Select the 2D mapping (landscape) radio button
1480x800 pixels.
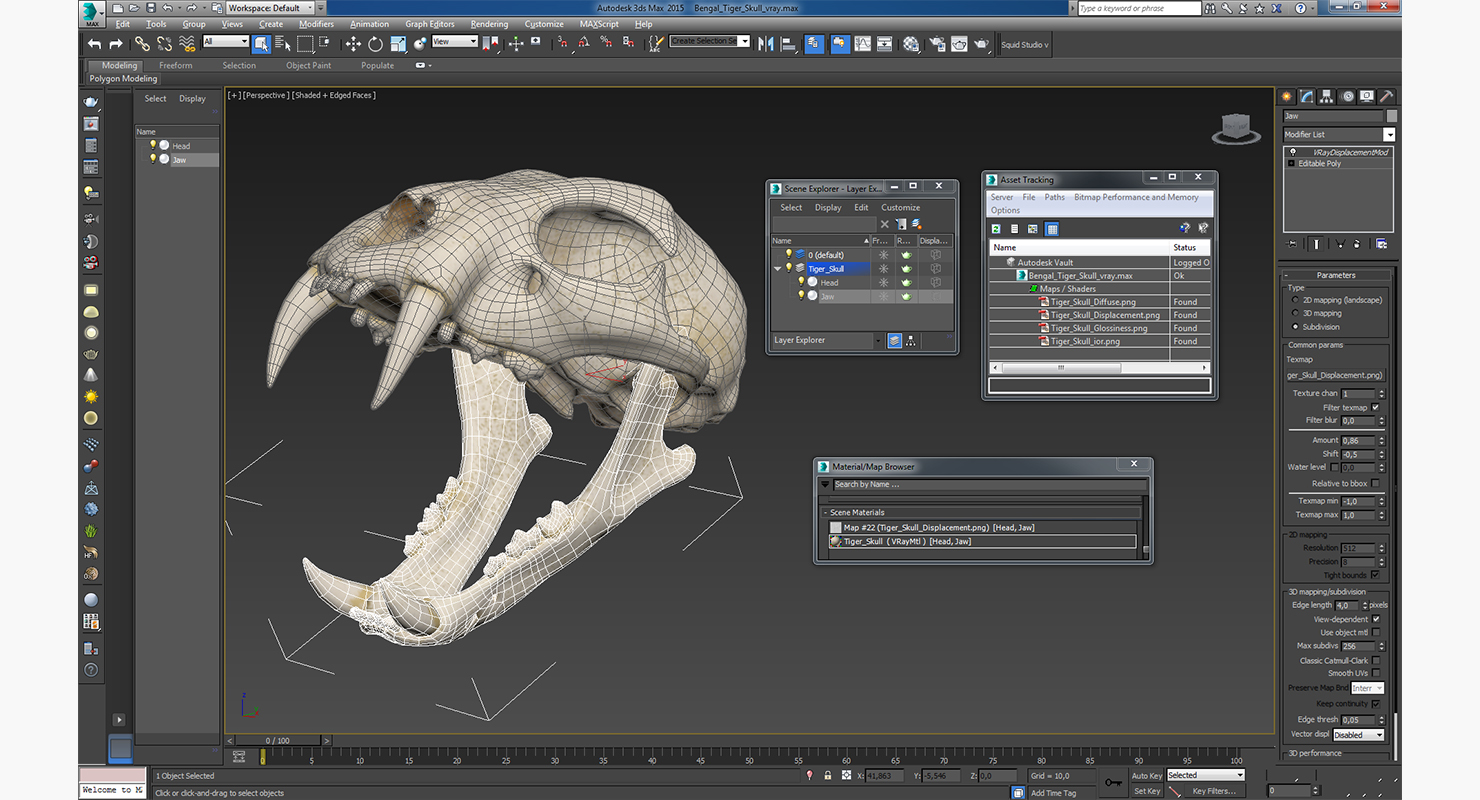1296,300
